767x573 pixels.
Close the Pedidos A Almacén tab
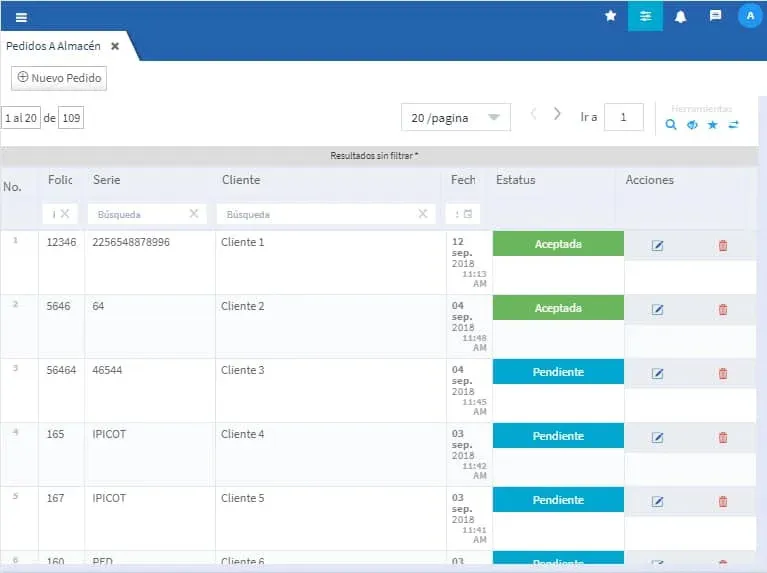[x=115, y=46]
